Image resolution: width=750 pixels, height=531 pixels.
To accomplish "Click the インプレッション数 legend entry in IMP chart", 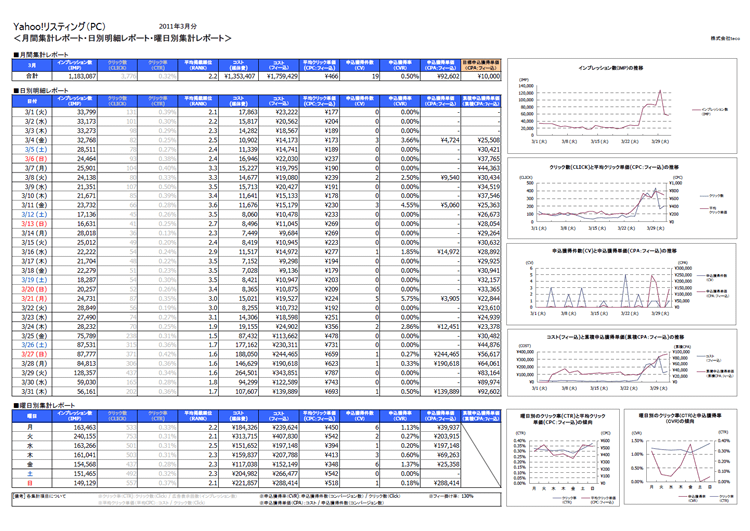I will (x=710, y=111).
